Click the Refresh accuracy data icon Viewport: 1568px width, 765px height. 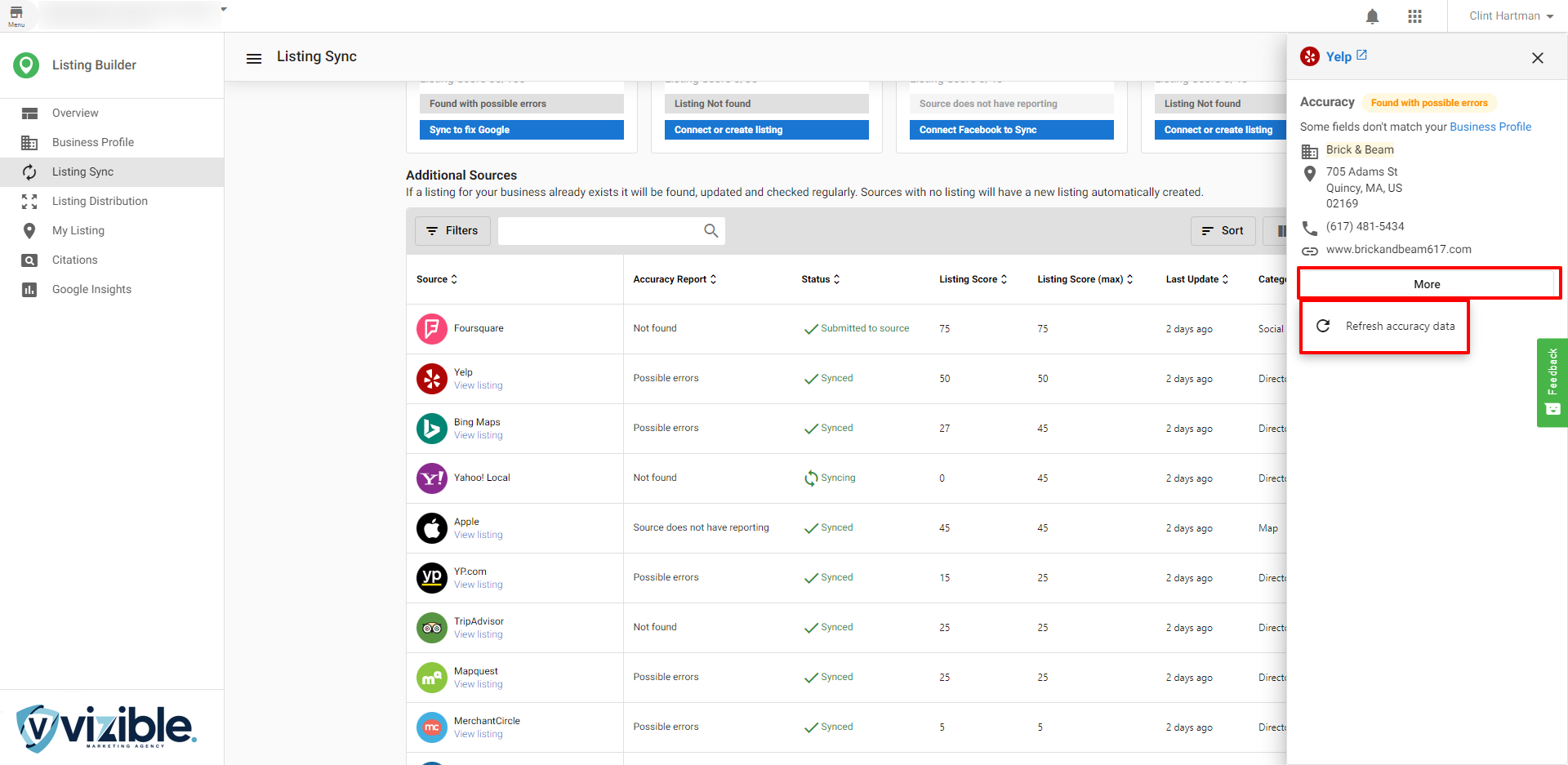pos(1323,326)
